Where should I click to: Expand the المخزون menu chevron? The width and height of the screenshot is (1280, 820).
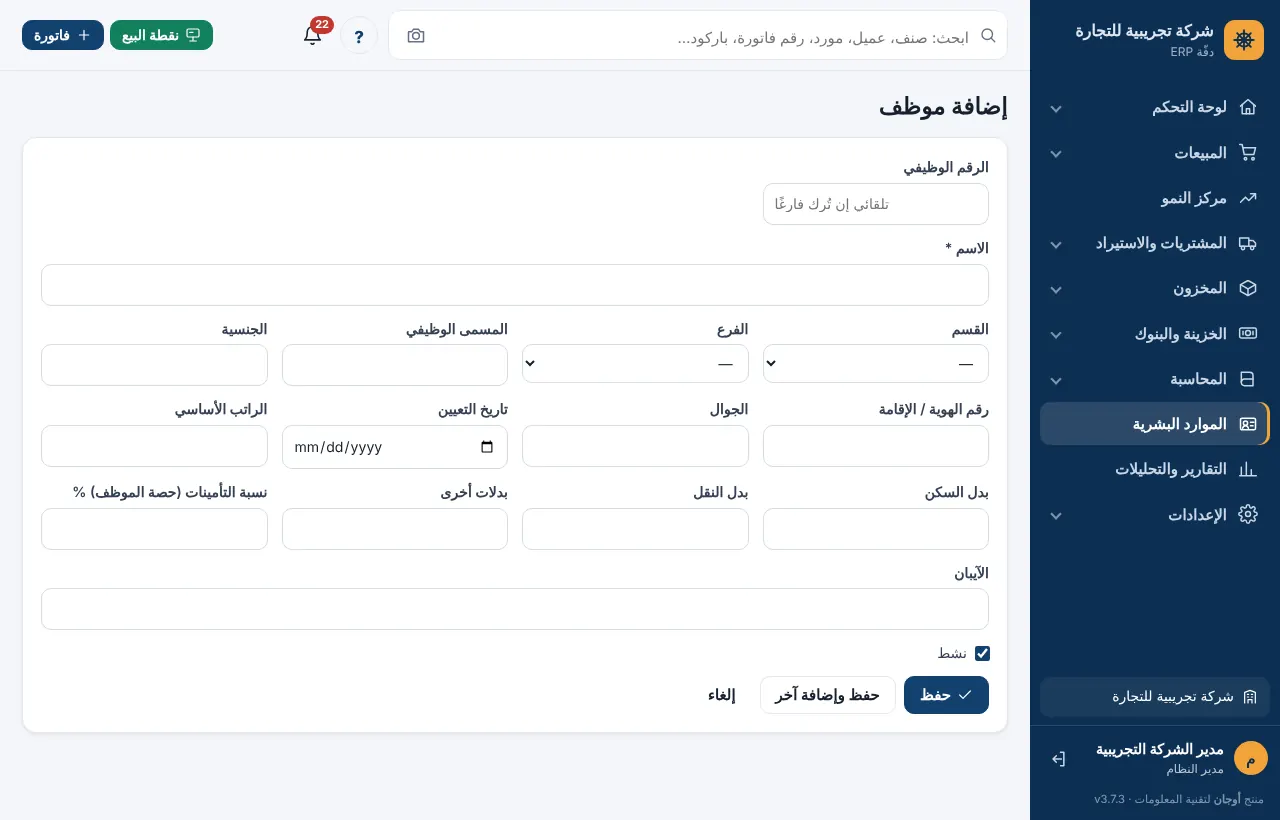(x=1056, y=289)
